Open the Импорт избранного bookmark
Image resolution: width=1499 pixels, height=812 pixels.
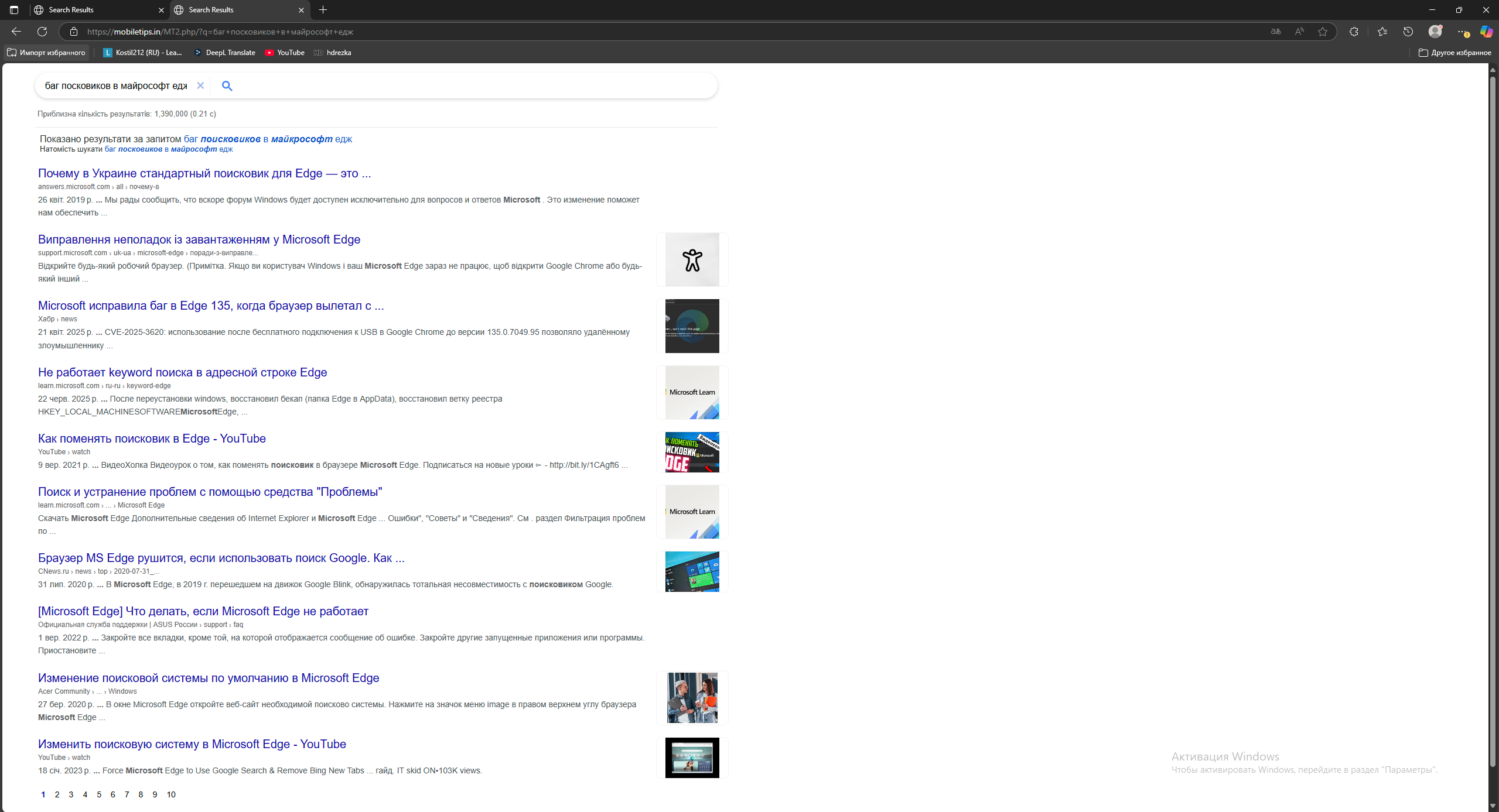46,53
